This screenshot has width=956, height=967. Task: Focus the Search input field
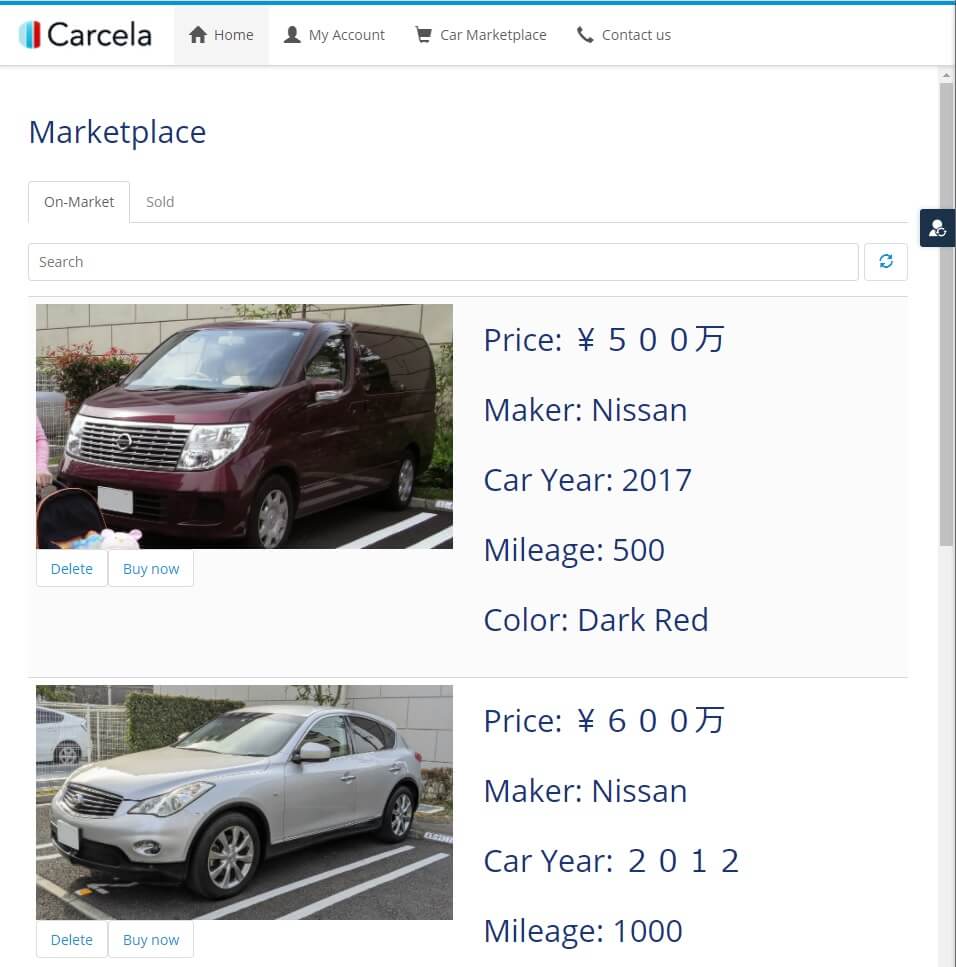[443, 262]
